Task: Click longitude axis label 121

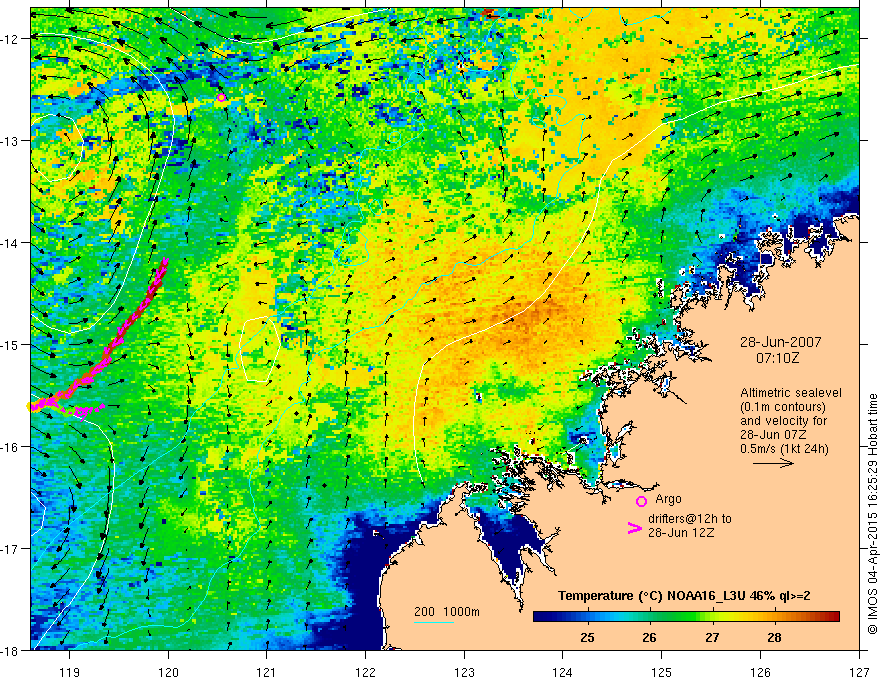Action: [x=267, y=672]
